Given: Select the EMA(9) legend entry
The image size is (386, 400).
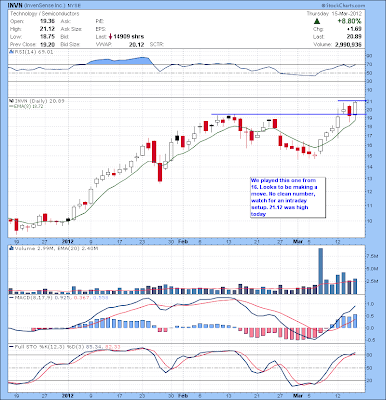Looking at the screenshot, I should pos(26,106).
